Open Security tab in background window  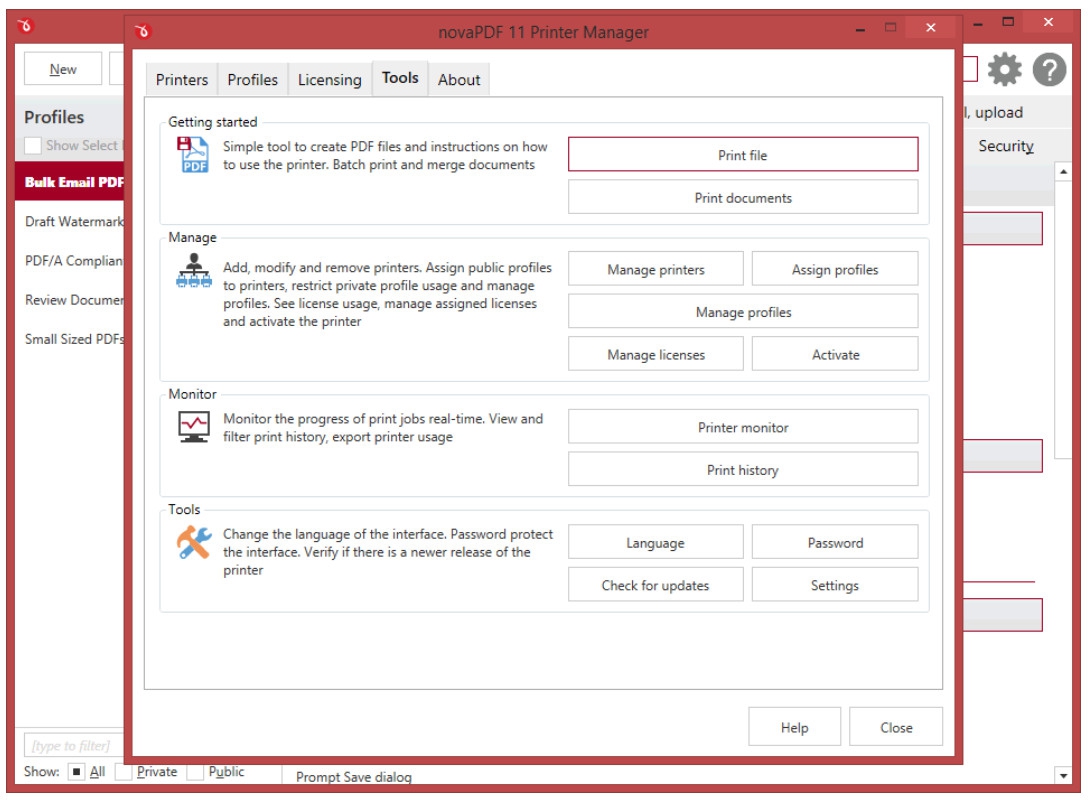pos(1006,146)
